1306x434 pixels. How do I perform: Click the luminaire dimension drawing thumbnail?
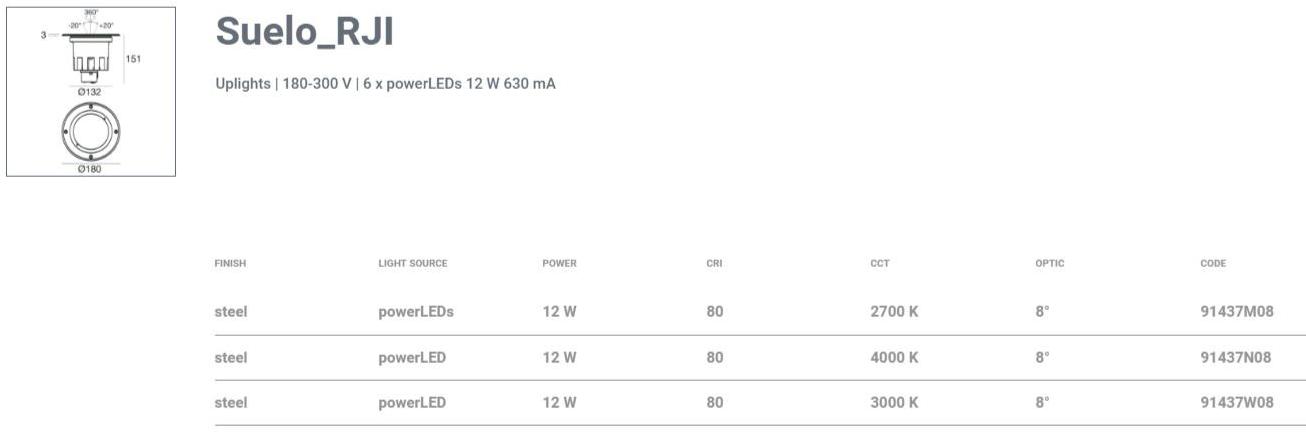91,92
